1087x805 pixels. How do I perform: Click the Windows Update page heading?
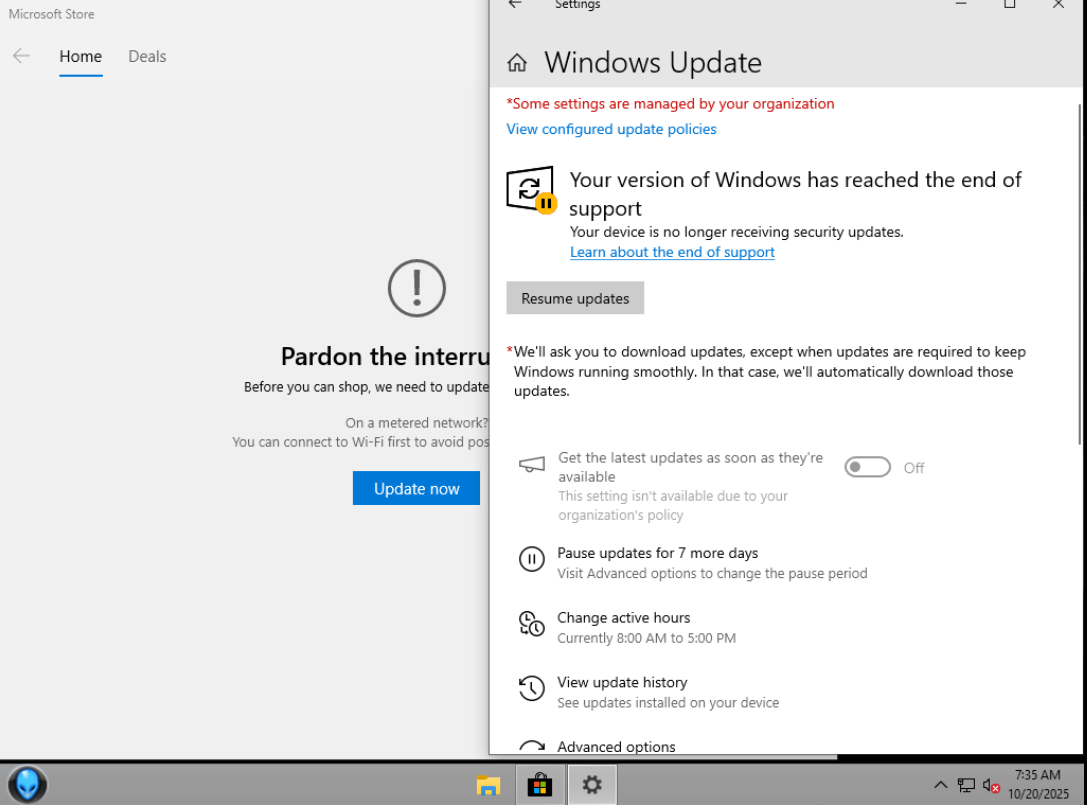(x=652, y=63)
